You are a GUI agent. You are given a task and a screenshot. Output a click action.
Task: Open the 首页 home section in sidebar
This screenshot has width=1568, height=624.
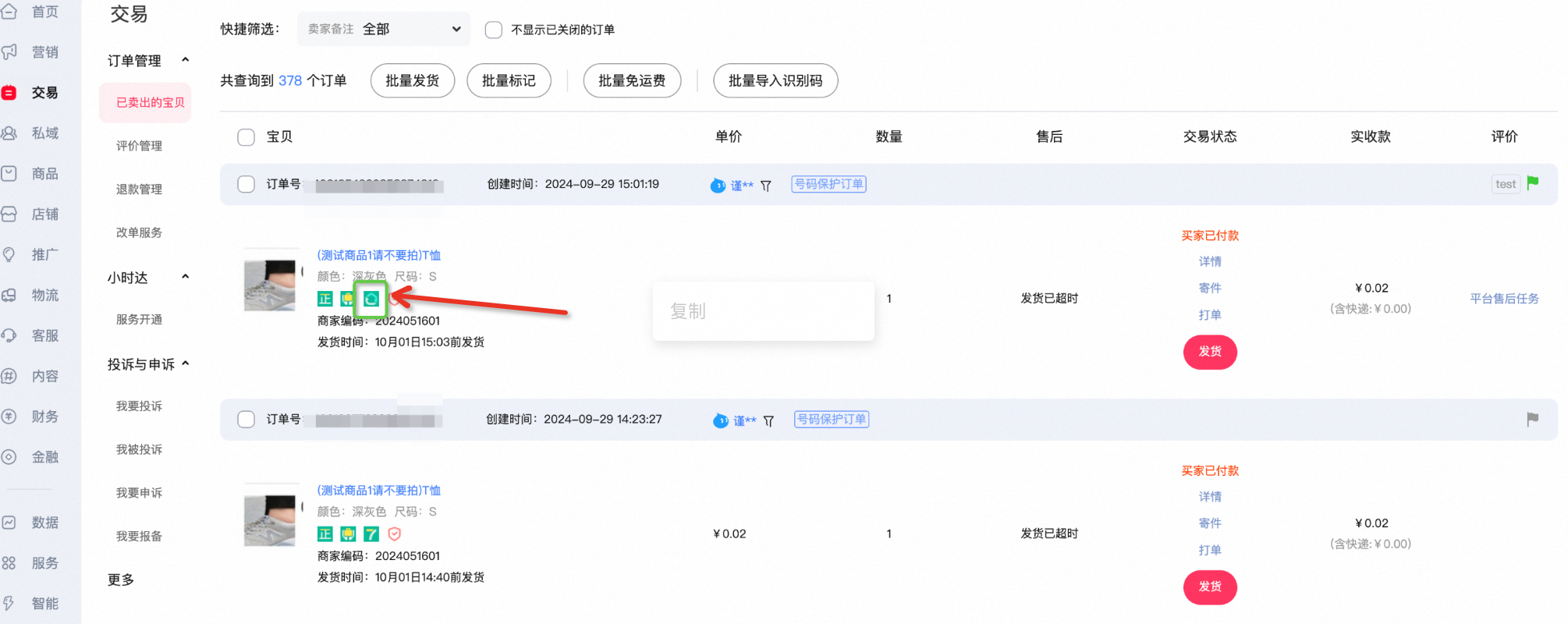click(31, 12)
